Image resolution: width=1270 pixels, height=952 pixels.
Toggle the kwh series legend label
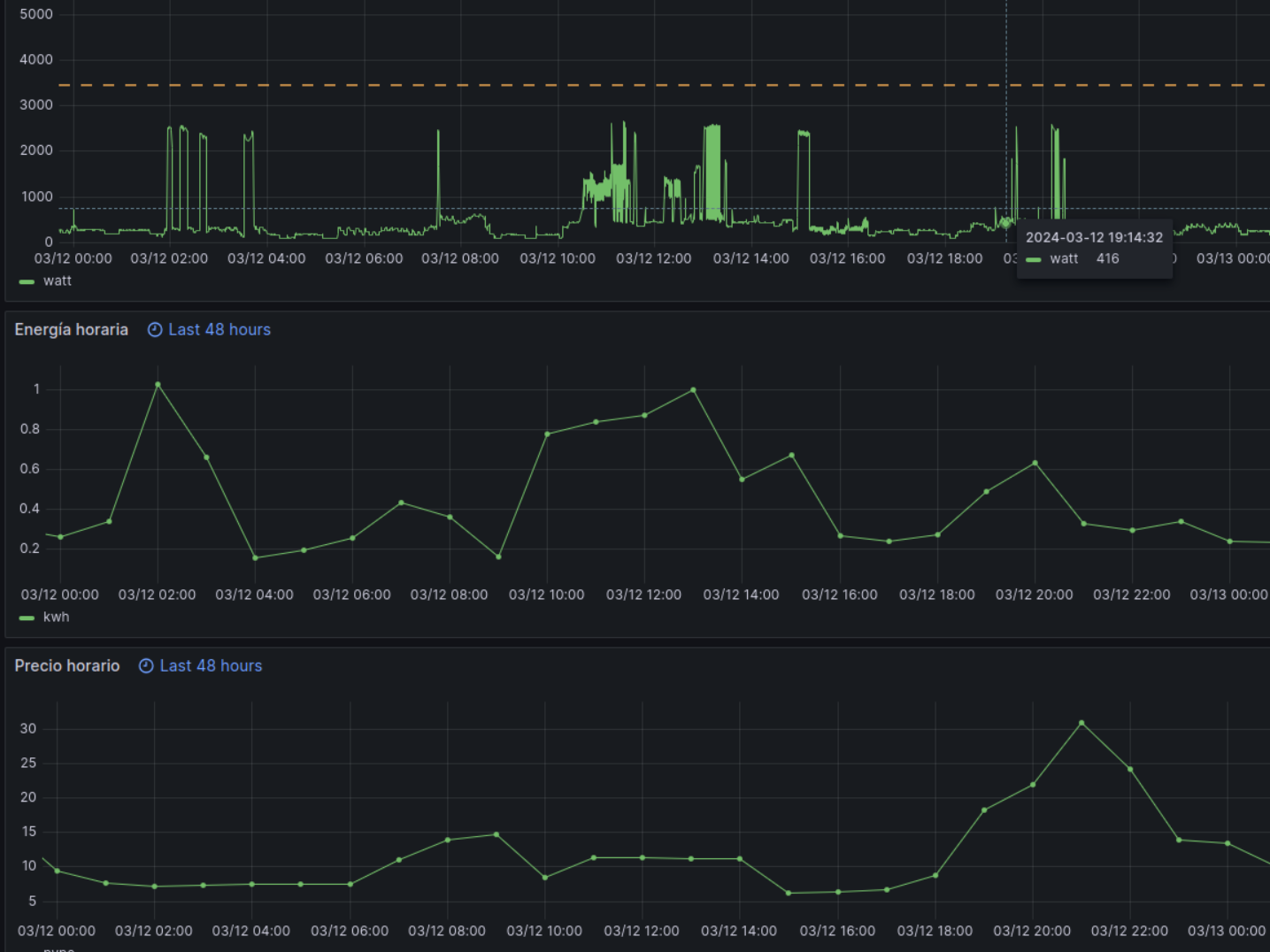[x=56, y=618]
